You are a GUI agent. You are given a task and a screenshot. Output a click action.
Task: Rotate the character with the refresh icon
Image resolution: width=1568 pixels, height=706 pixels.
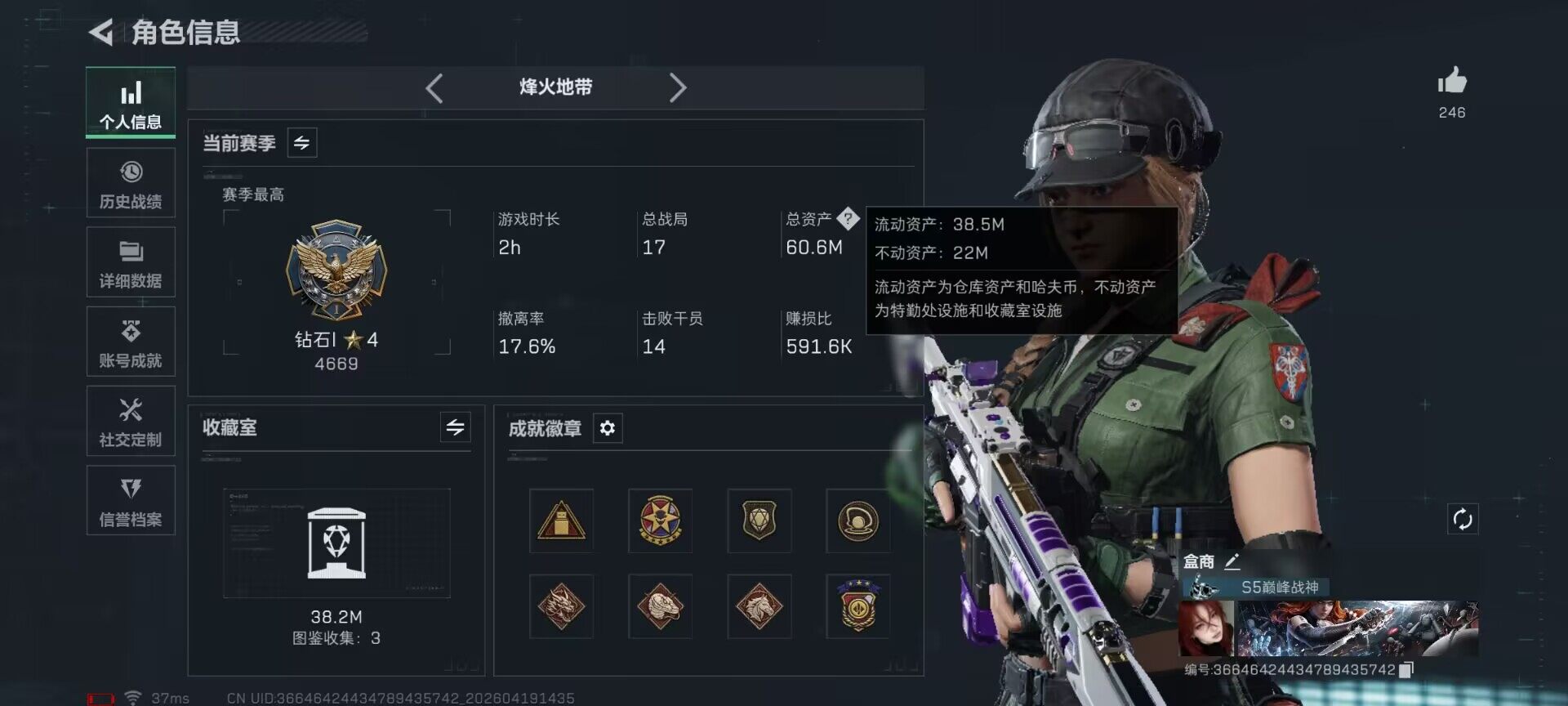click(x=1463, y=519)
